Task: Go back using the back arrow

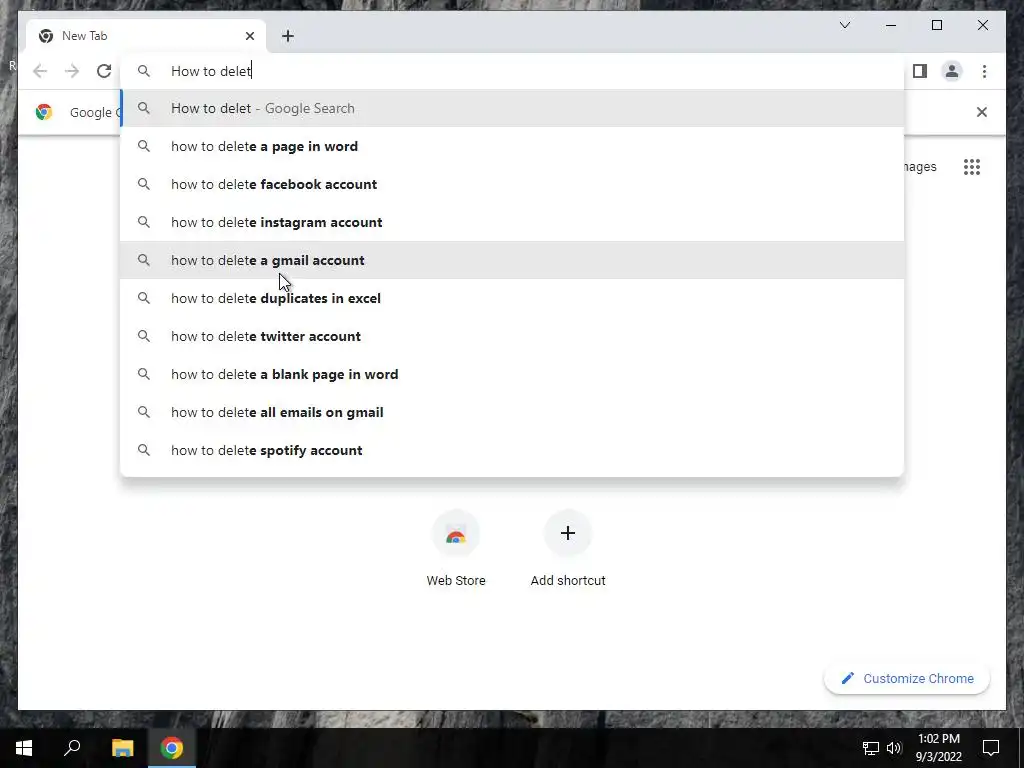Action: pos(40,71)
